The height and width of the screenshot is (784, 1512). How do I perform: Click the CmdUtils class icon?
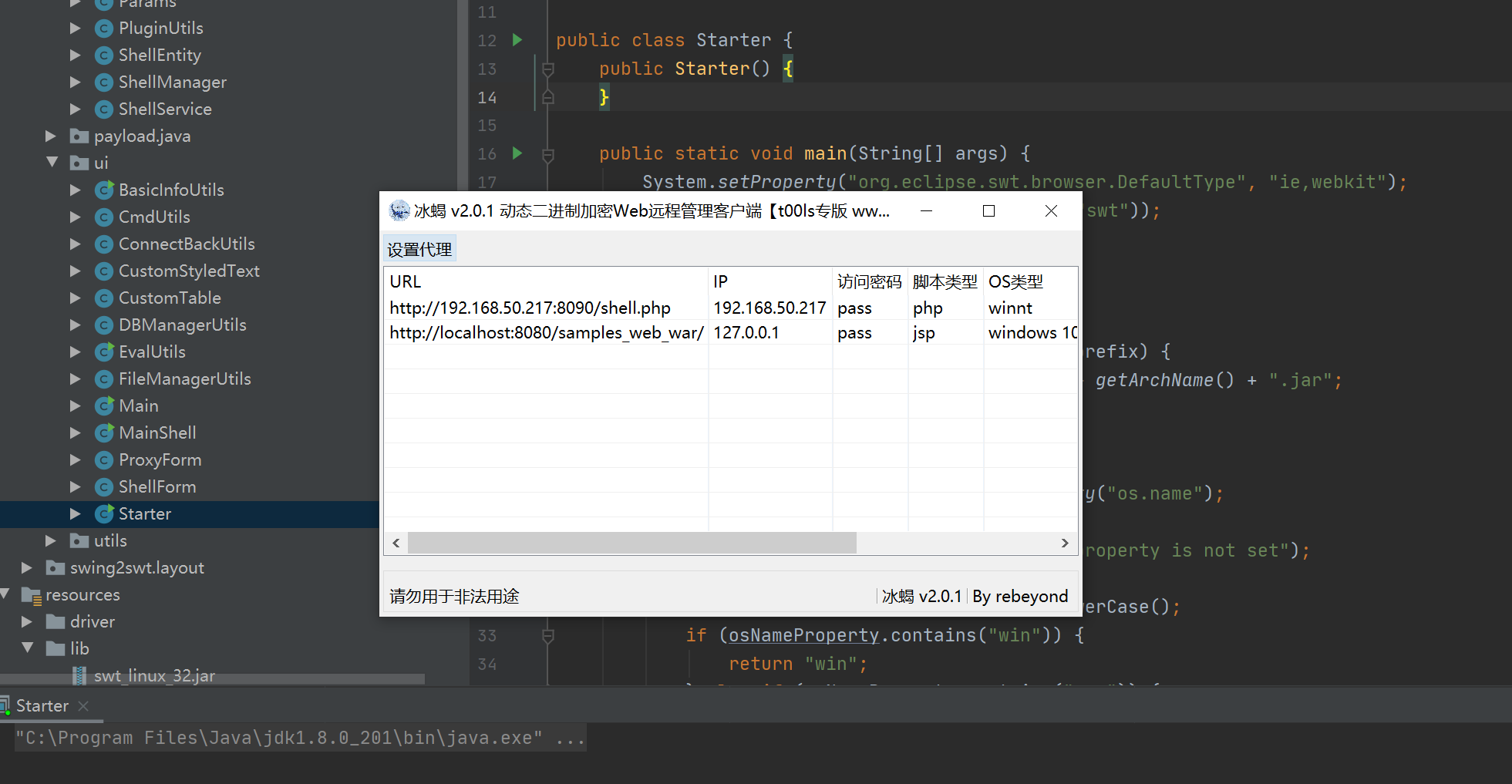point(104,217)
